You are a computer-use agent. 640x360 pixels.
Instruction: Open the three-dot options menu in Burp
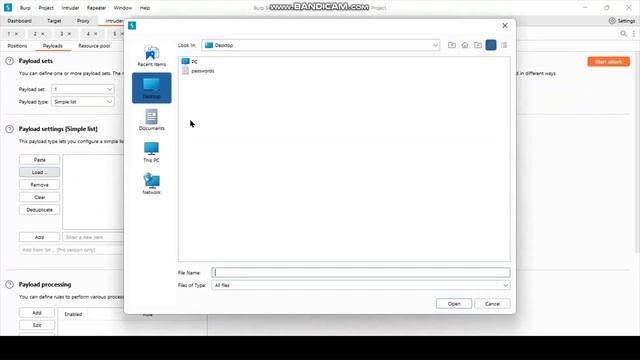point(633,34)
